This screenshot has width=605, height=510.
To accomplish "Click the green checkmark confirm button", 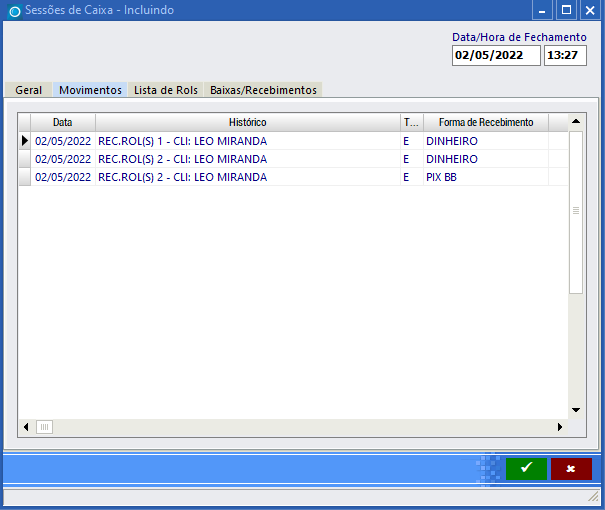I will (526, 468).
